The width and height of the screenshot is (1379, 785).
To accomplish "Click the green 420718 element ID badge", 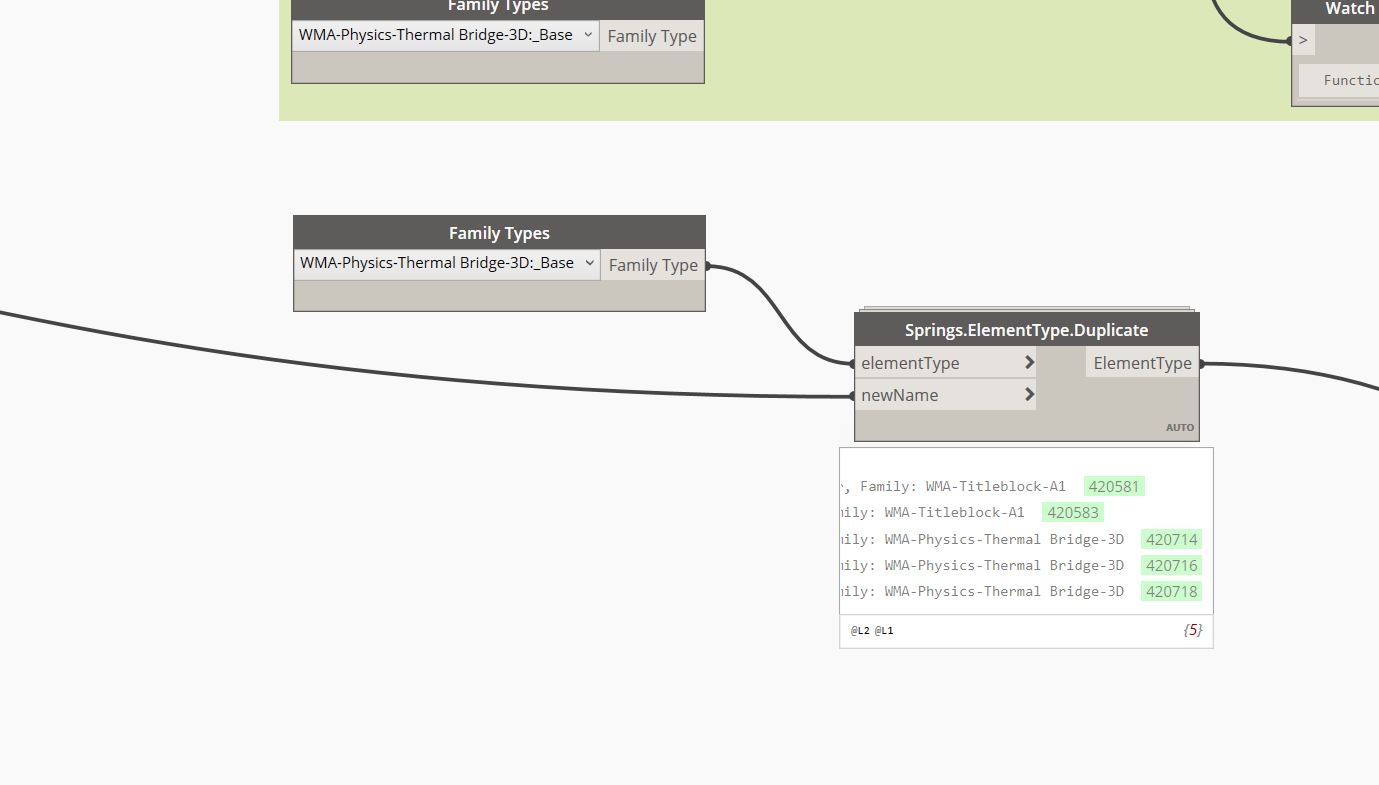I will (1170, 591).
